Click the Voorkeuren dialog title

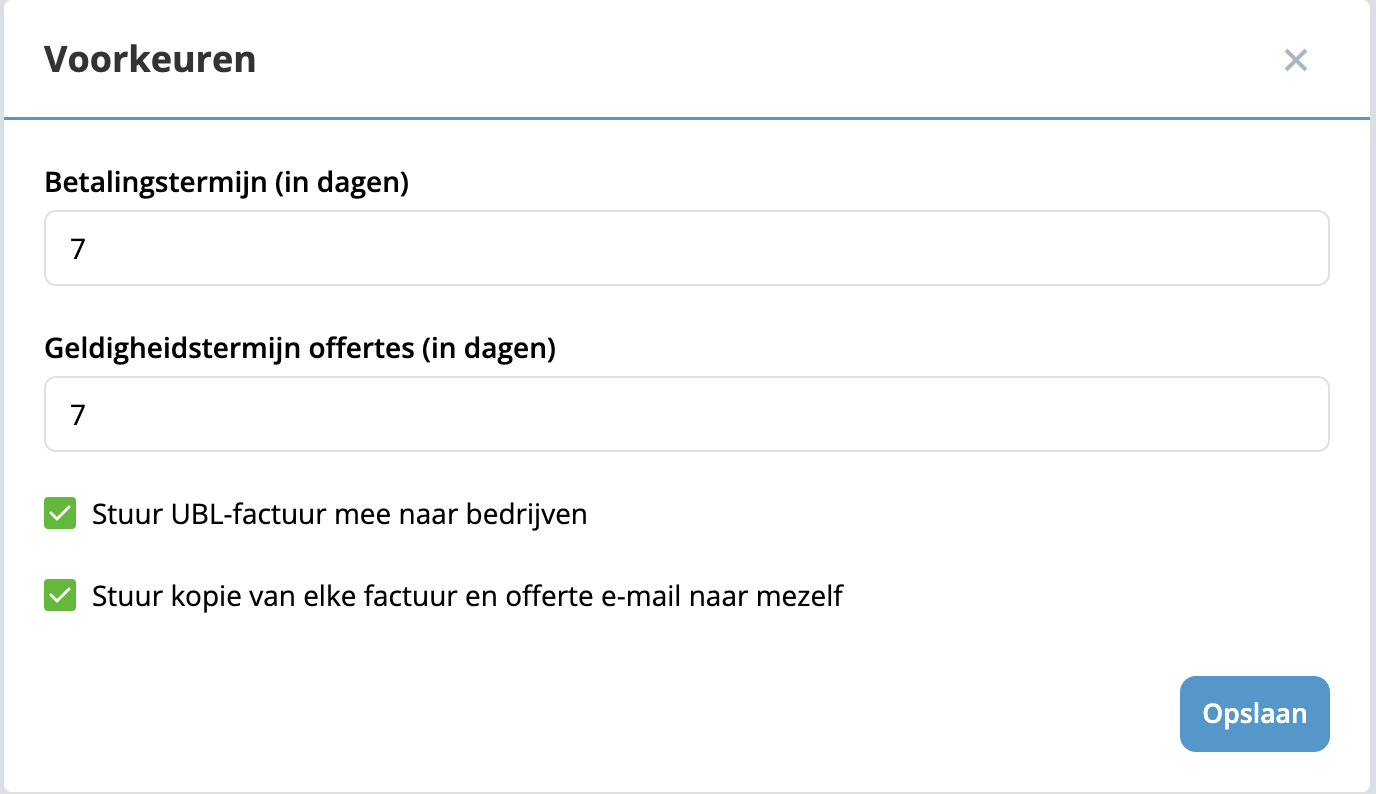(150, 60)
